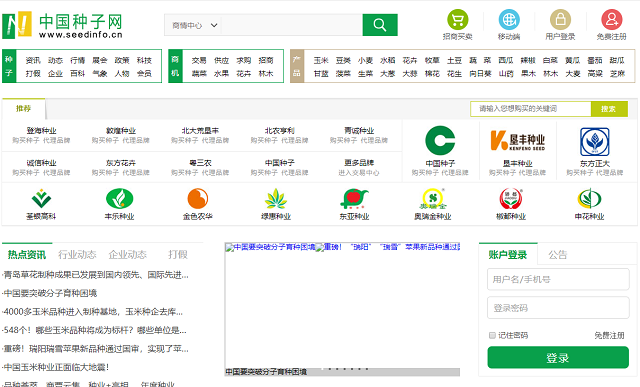Focus the 用户名/手机号 field
The image size is (640, 387).
[x=558, y=279]
